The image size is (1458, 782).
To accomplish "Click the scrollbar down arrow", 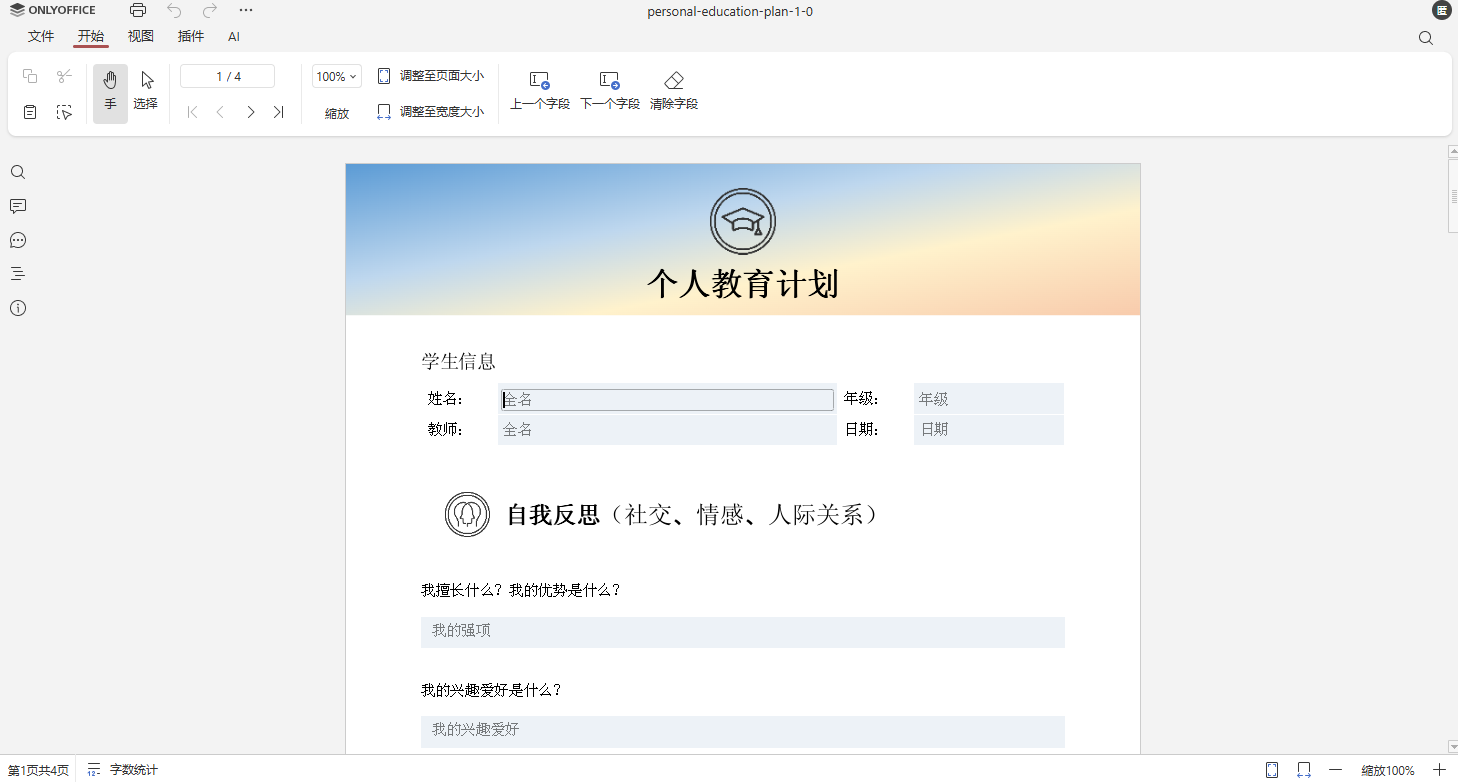I will 1453,747.
